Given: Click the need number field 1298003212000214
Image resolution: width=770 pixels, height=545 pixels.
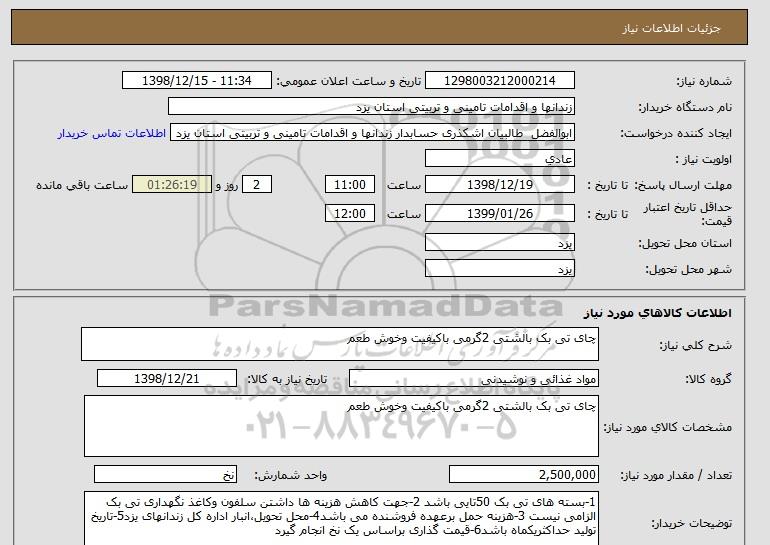Looking at the screenshot, I should click(x=500, y=81).
